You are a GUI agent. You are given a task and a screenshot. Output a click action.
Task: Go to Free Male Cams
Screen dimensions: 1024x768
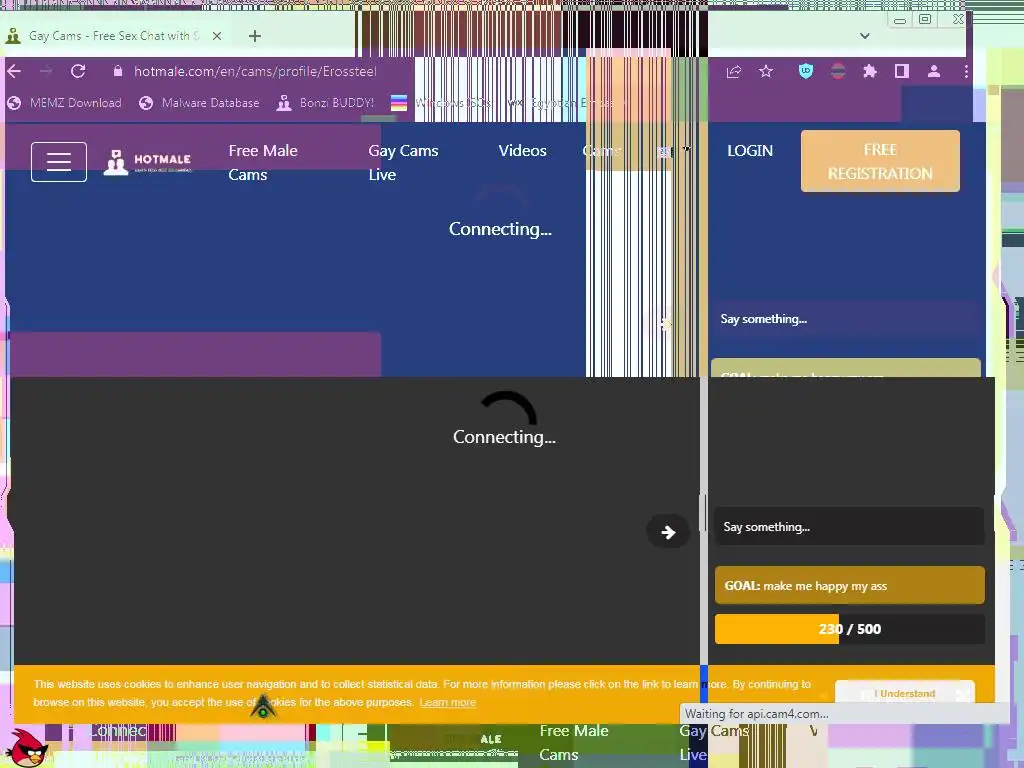(263, 163)
